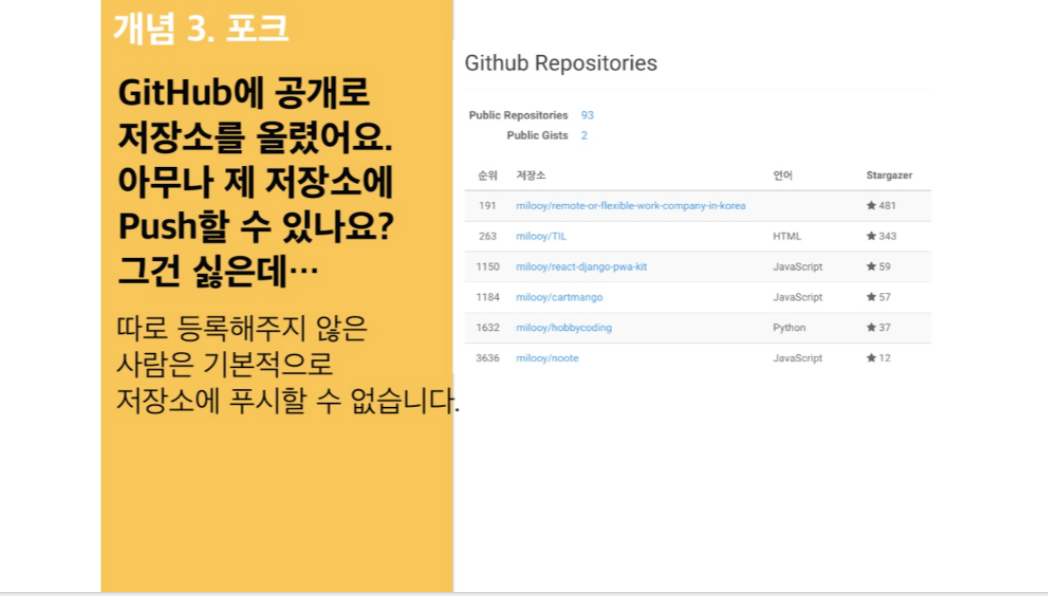Click the text 그건 싫은데…

(x=218, y=271)
